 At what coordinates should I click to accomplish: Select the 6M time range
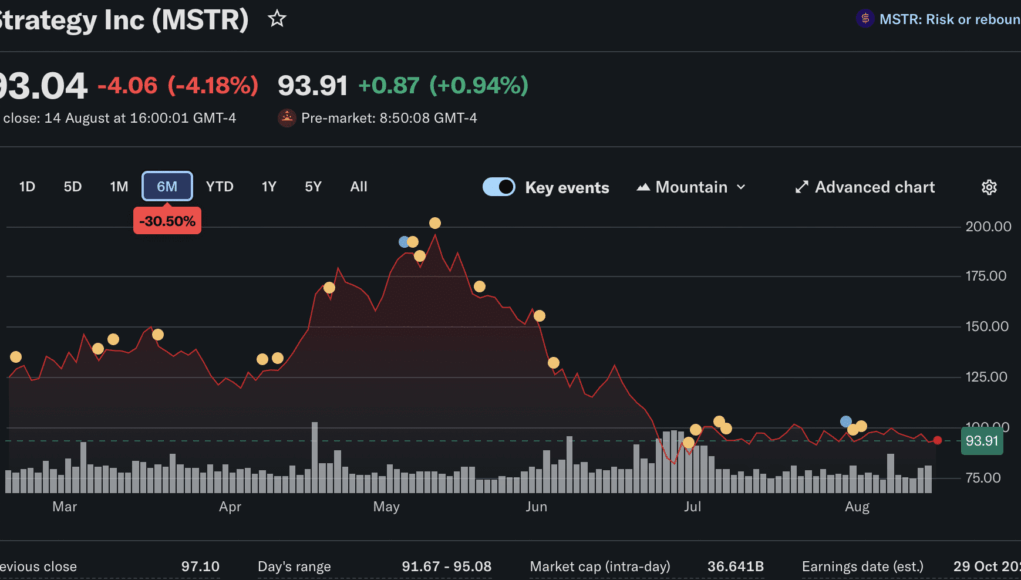pos(167,187)
